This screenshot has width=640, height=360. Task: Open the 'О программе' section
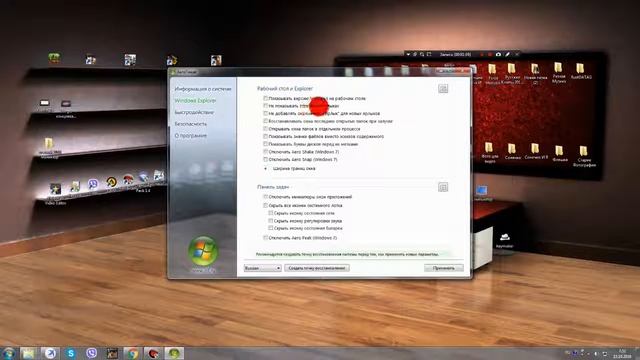point(191,136)
